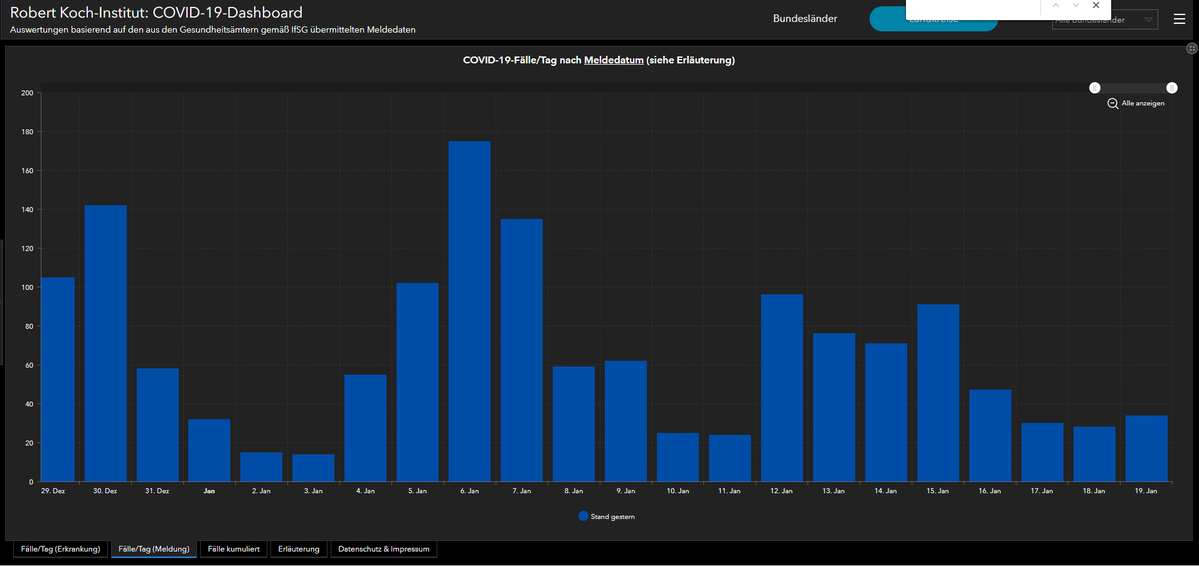Viewport: 1199px width, 566px height.
Task: Click the zoom-out 'Alle anzeigen' magnifier
Action: [x=1113, y=104]
